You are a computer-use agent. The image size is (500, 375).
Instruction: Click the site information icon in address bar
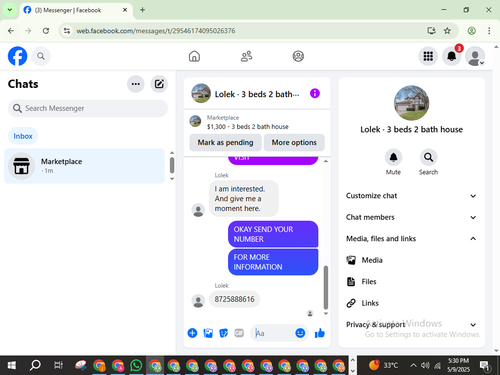tap(67, 31)
